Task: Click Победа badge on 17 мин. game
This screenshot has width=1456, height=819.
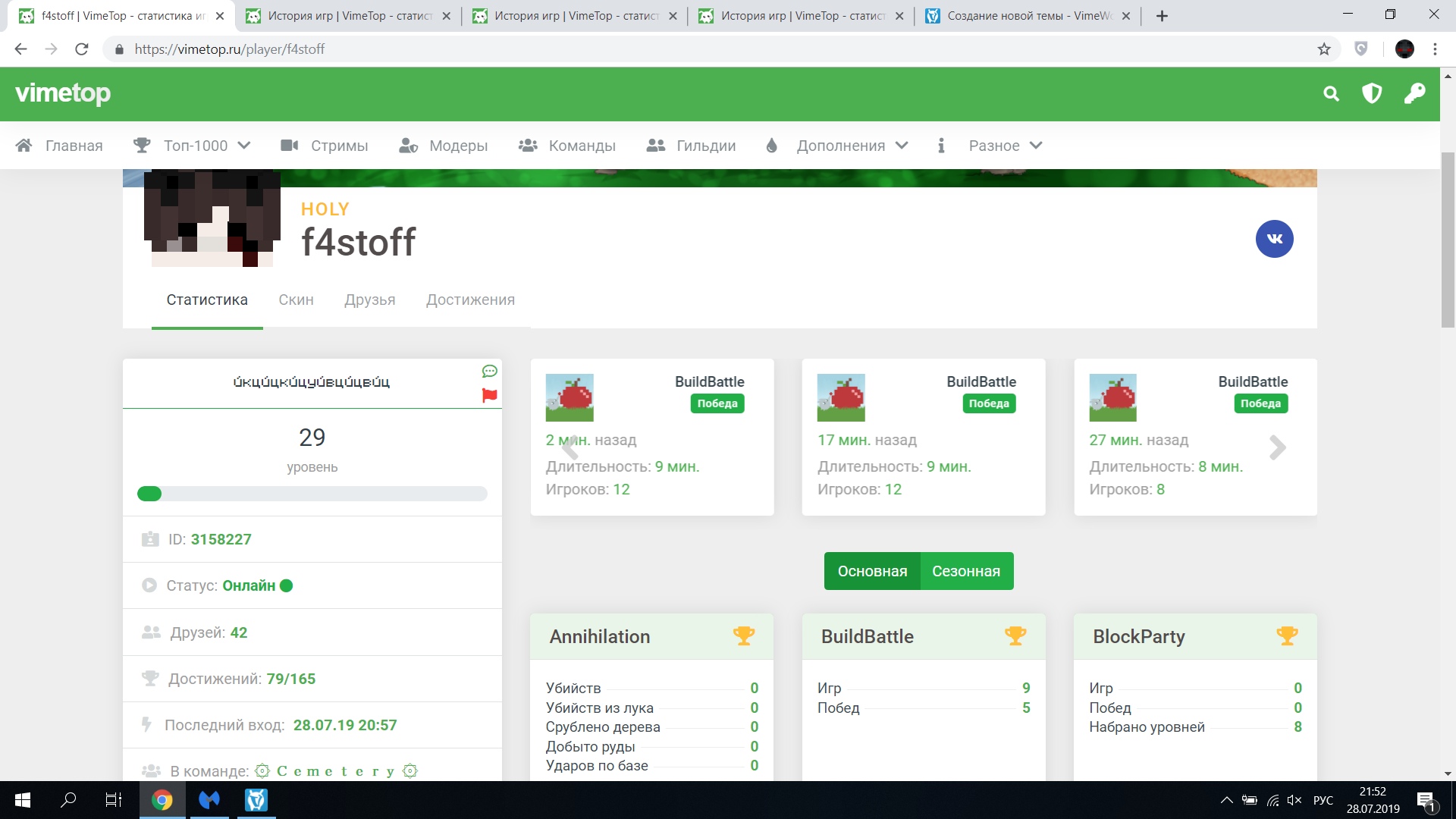Action: pos(989,403)
